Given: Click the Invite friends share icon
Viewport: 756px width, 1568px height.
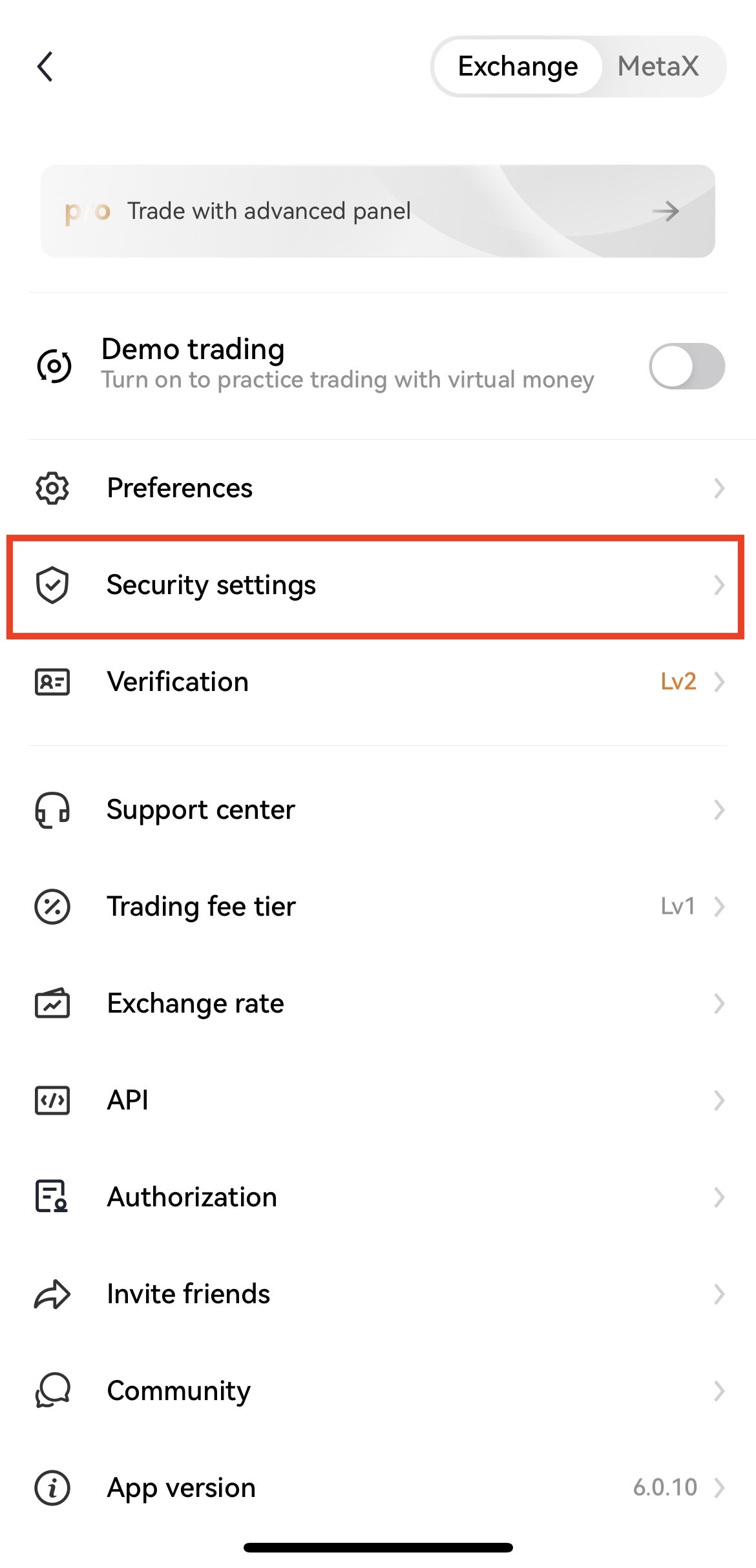Looking at the screenshot, I should click(52, 1294).
